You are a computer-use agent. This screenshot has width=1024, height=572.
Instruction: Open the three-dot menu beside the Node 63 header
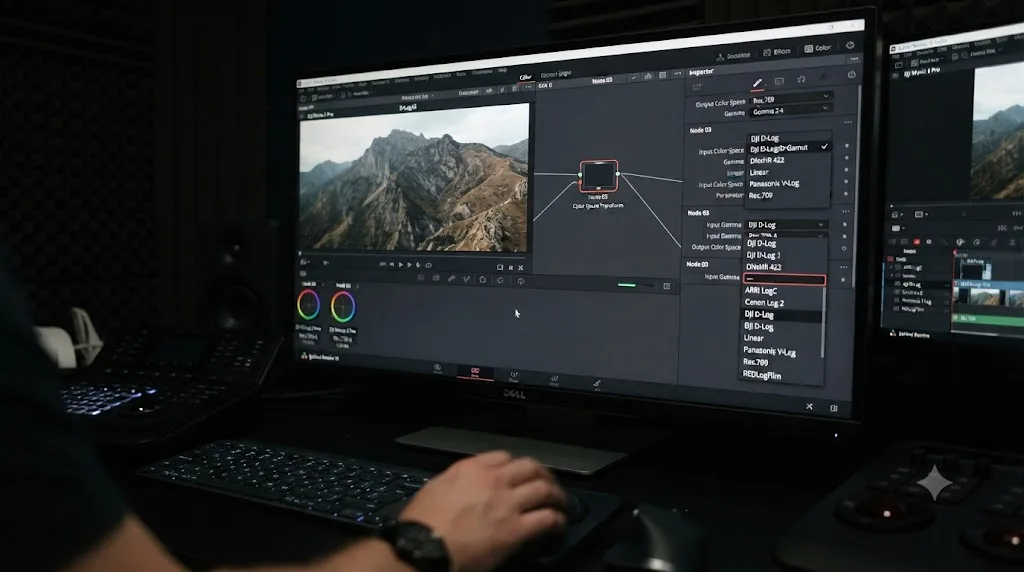pos(845,212)
